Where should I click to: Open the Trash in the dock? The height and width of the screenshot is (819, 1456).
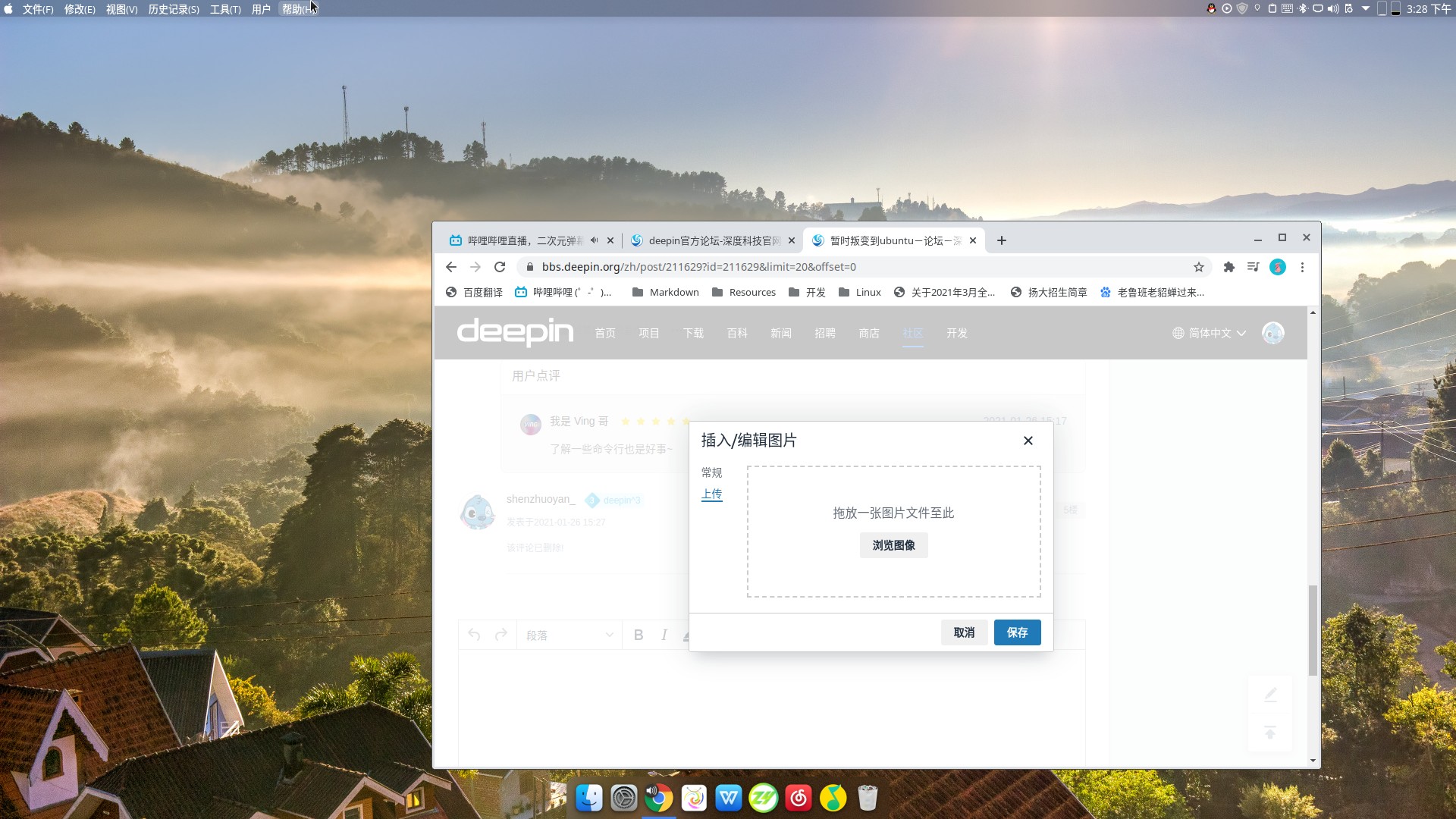pyautogui.click(x=868, y=798)
